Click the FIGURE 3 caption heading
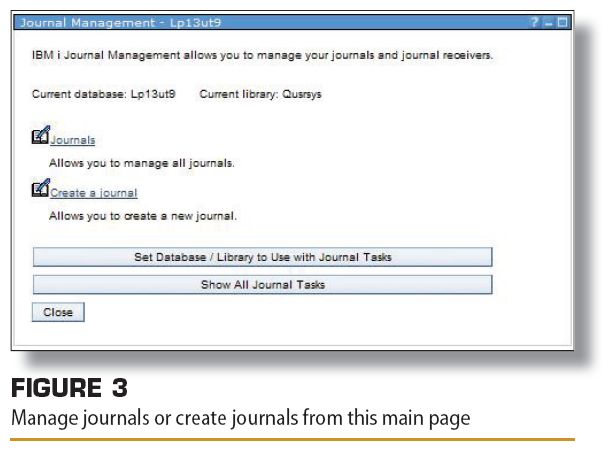This screenshot has height=452, width=602. (69, 388)
